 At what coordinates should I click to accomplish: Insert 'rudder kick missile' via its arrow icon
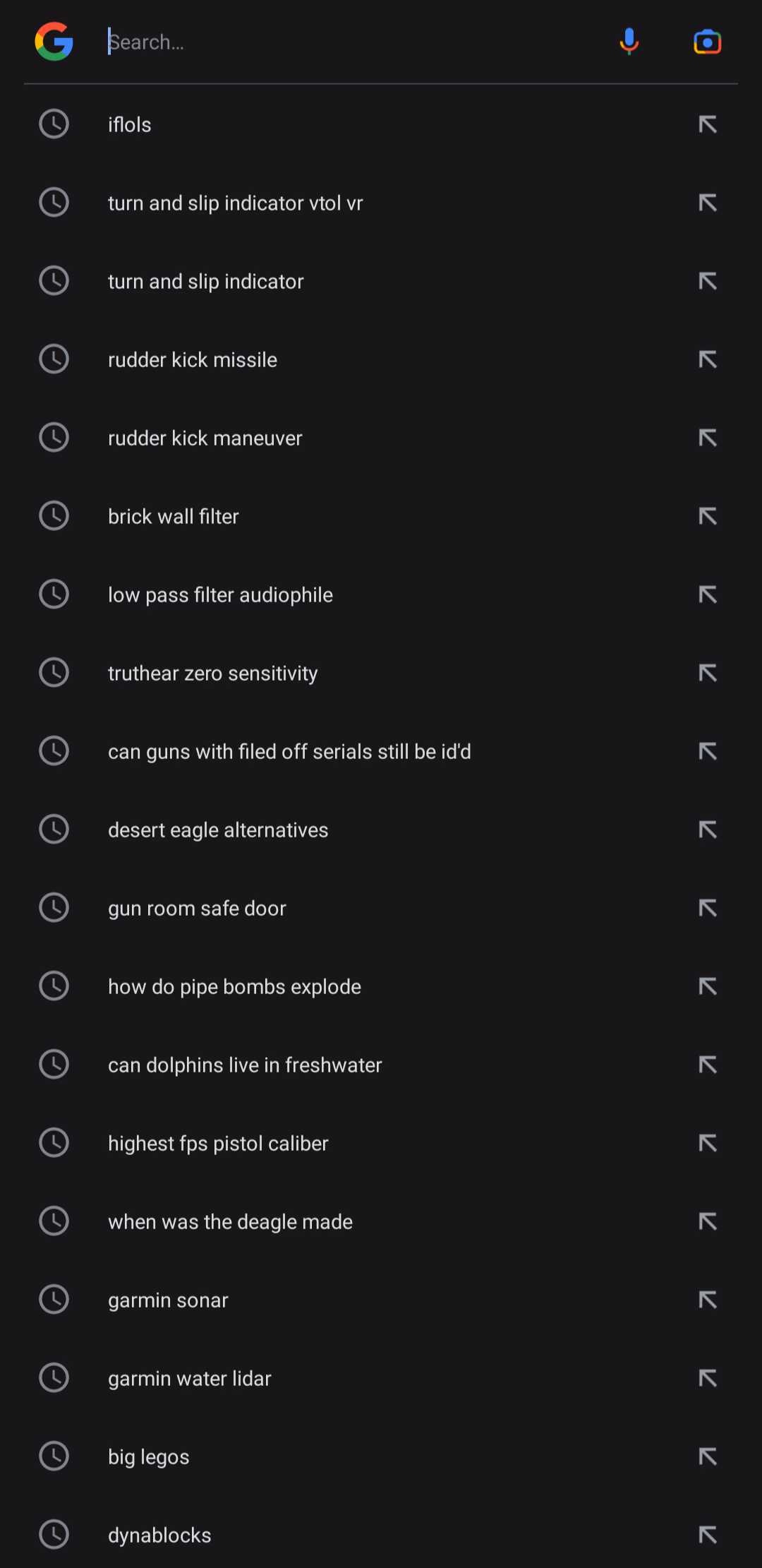coord(708,359)
